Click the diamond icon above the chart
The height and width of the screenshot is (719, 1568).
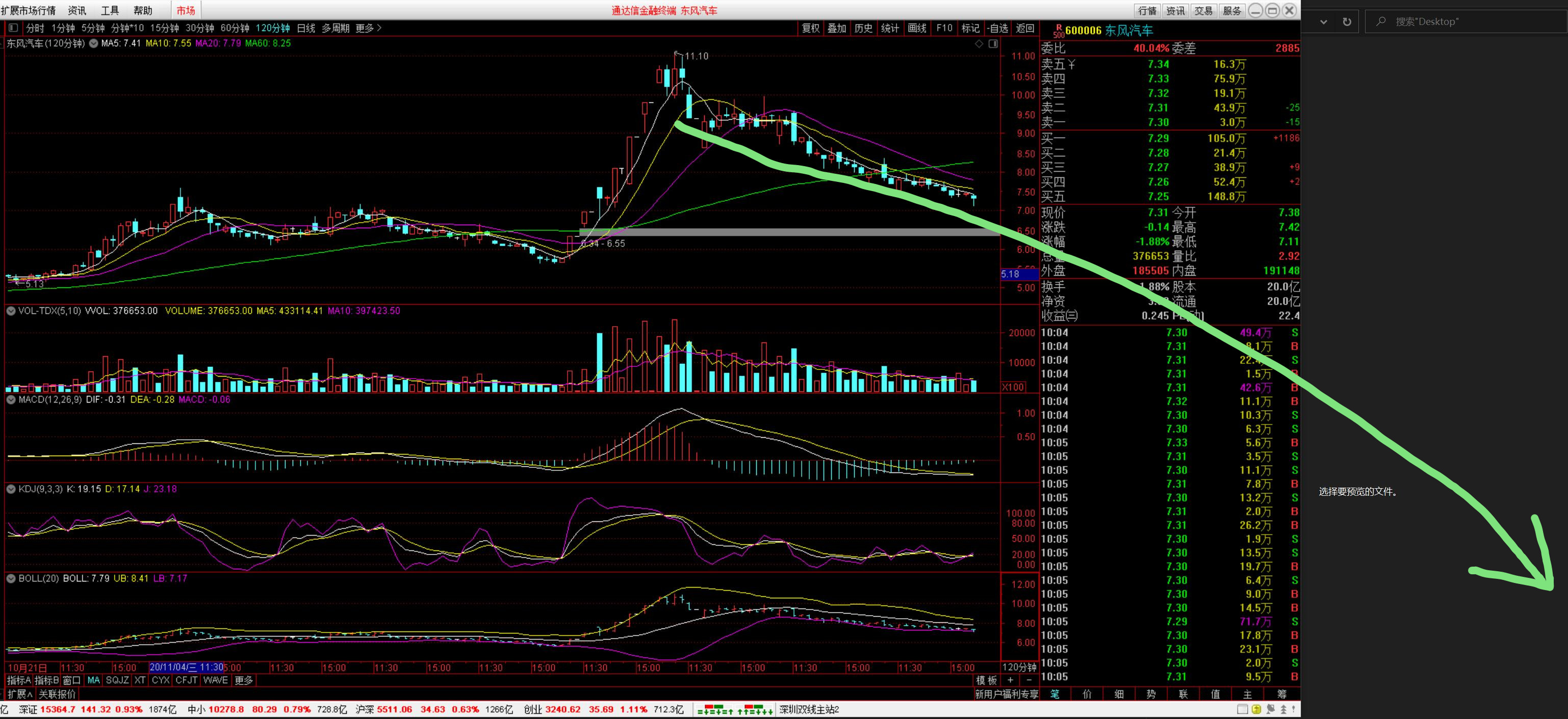click(x=979, y=44)
